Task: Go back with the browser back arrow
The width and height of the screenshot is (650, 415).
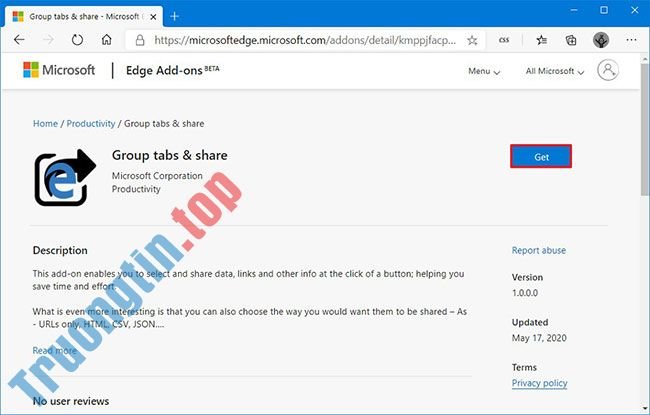Action: [19, 40]
